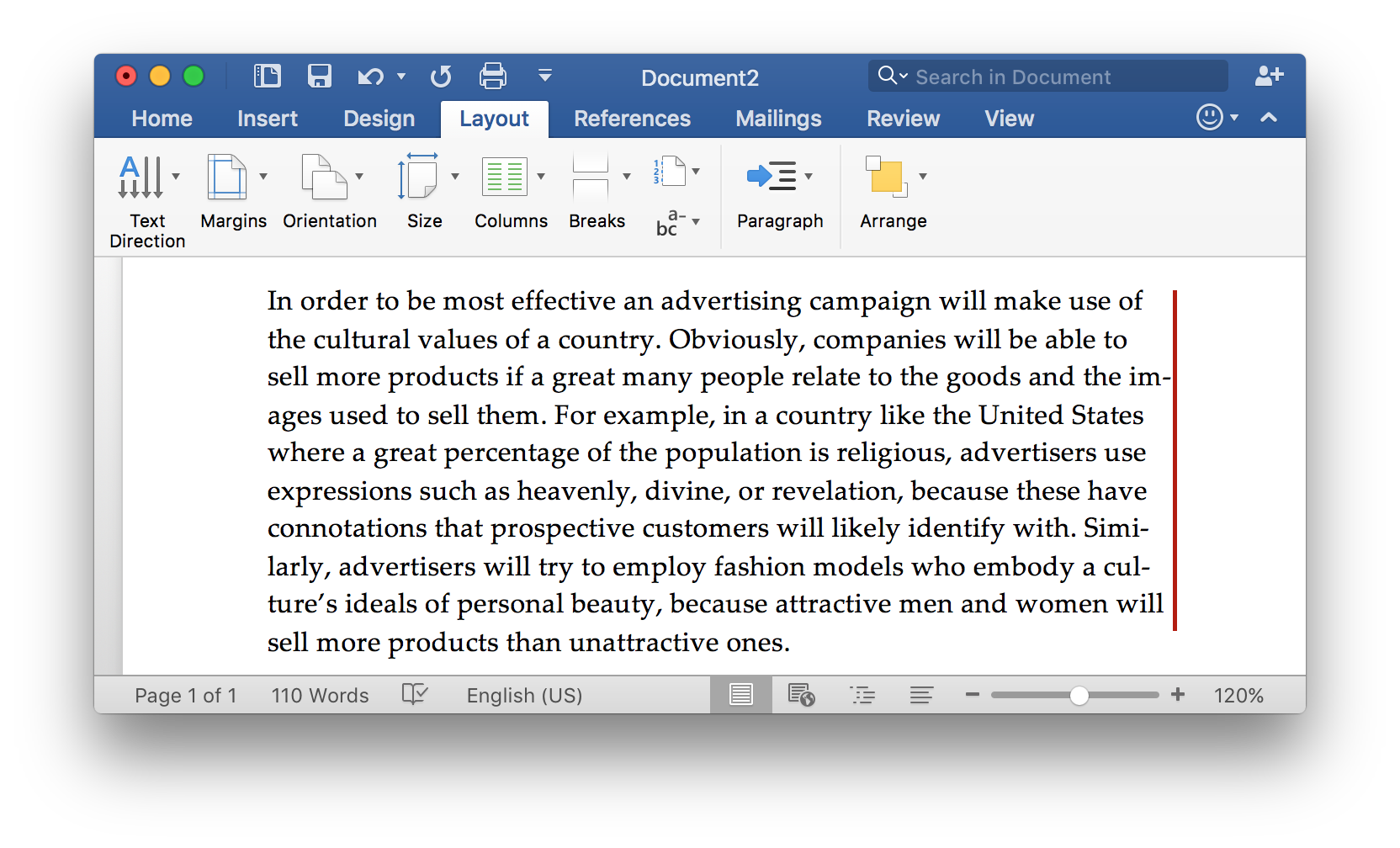Switch to the Draft view
1400x848 pixels.
(922, 695)
